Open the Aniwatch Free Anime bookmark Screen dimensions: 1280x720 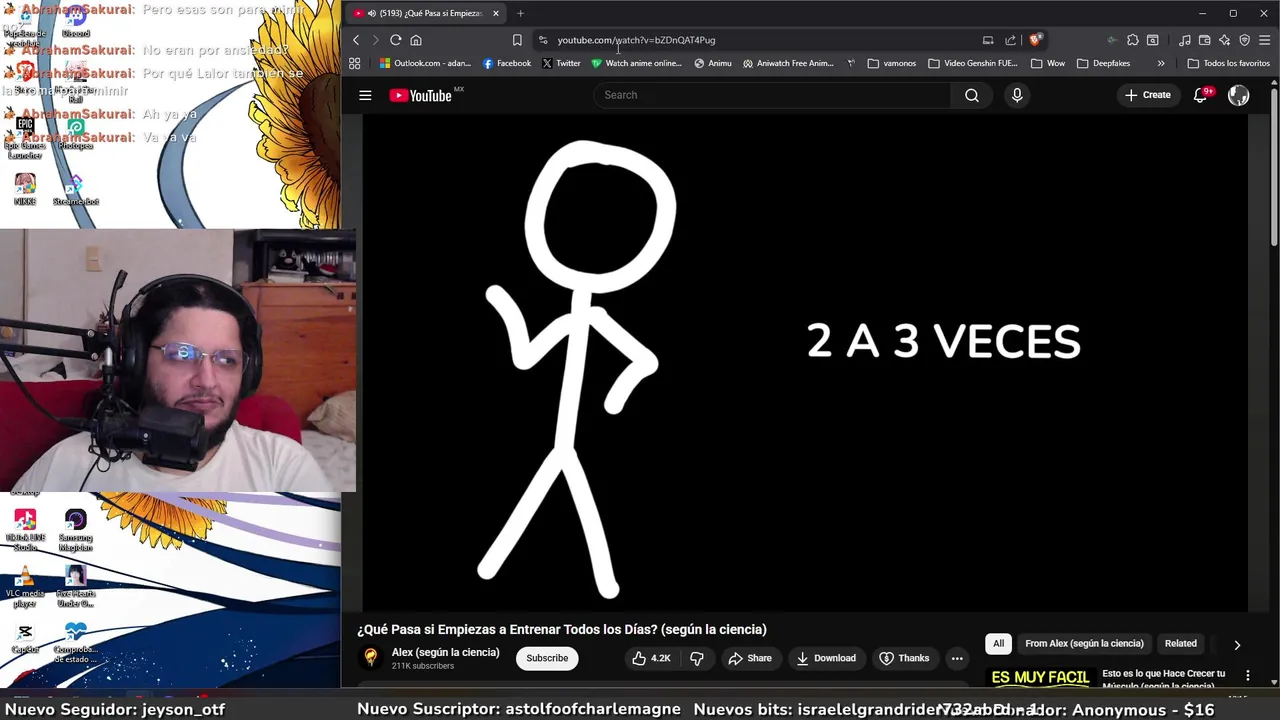click(x=788, y=63)
